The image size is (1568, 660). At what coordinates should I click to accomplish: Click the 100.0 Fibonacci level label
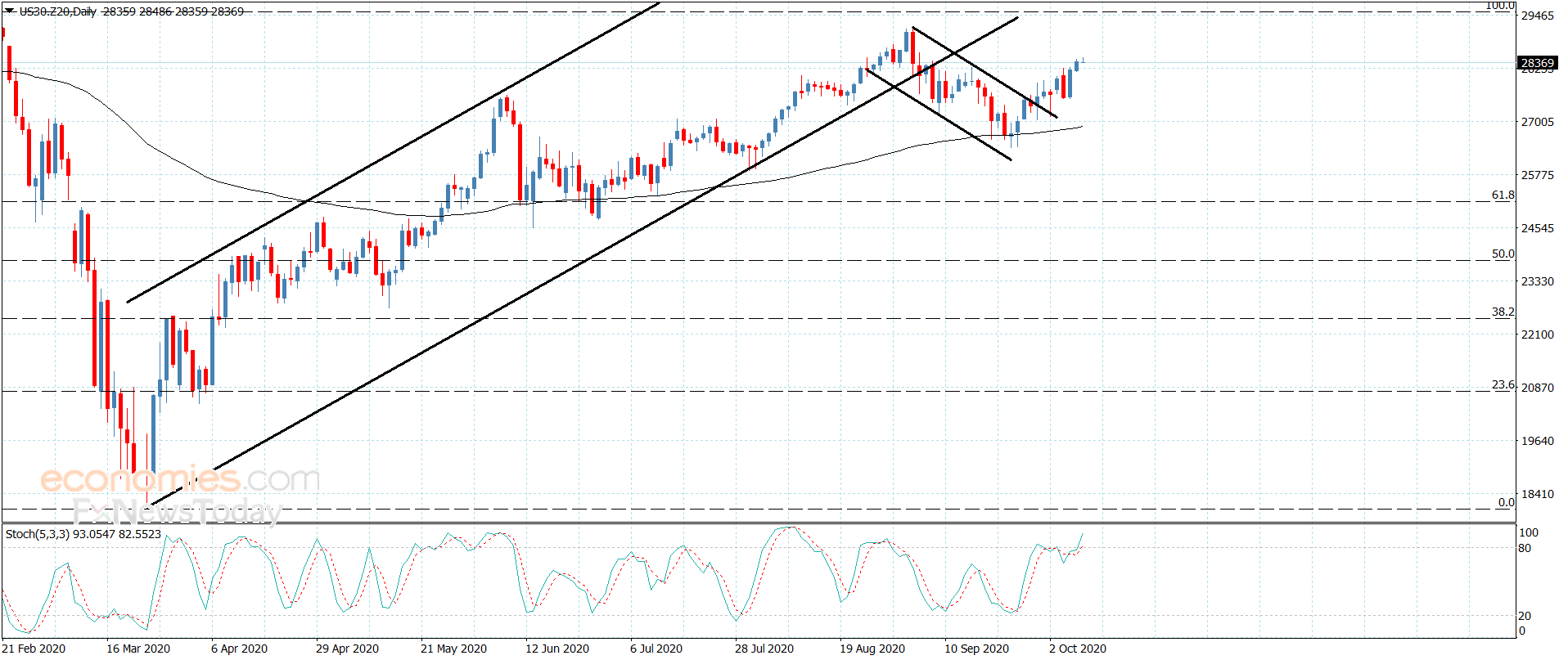pyautogui.click(x=1500, y=6)
